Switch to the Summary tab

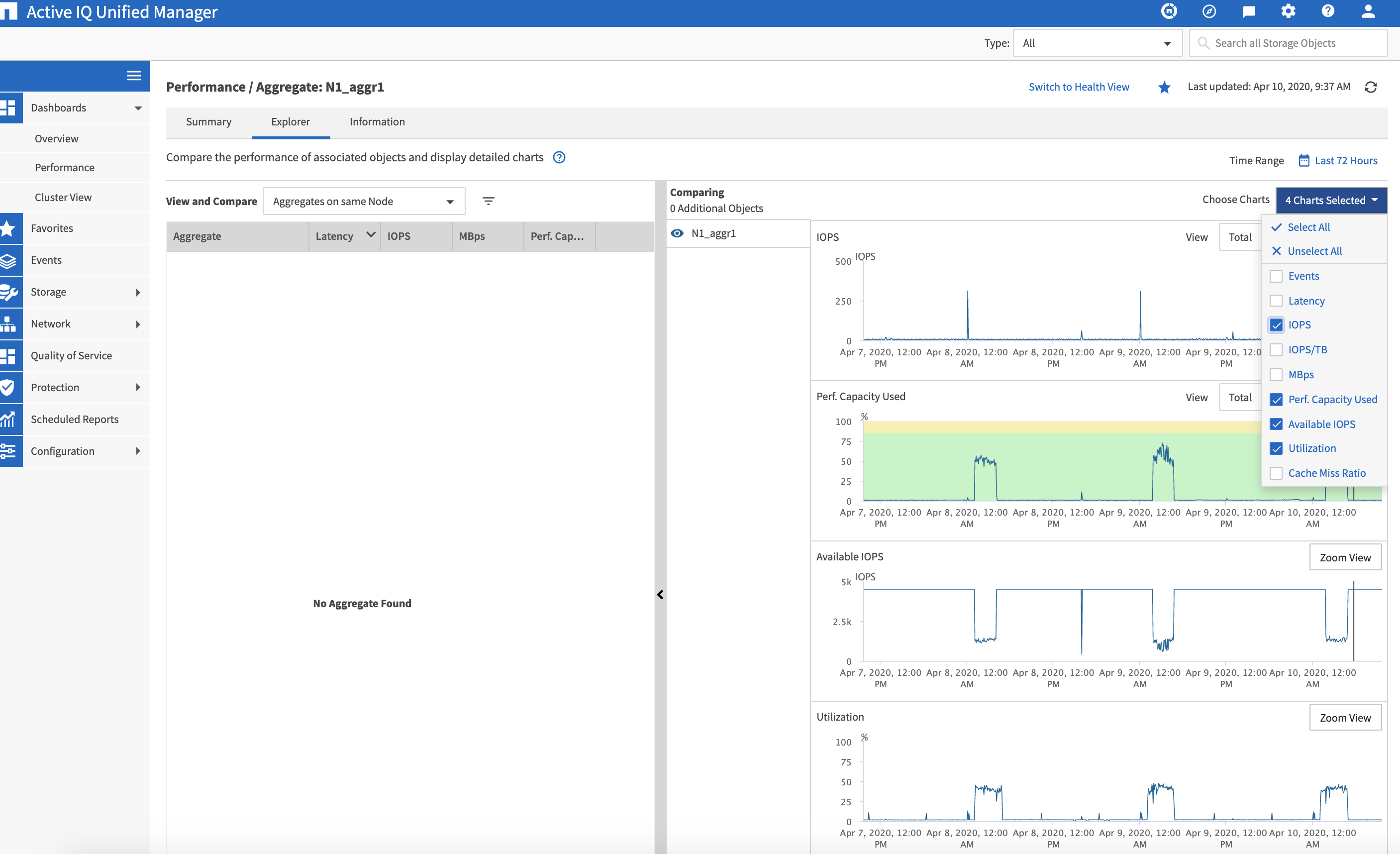pos(208,121)
